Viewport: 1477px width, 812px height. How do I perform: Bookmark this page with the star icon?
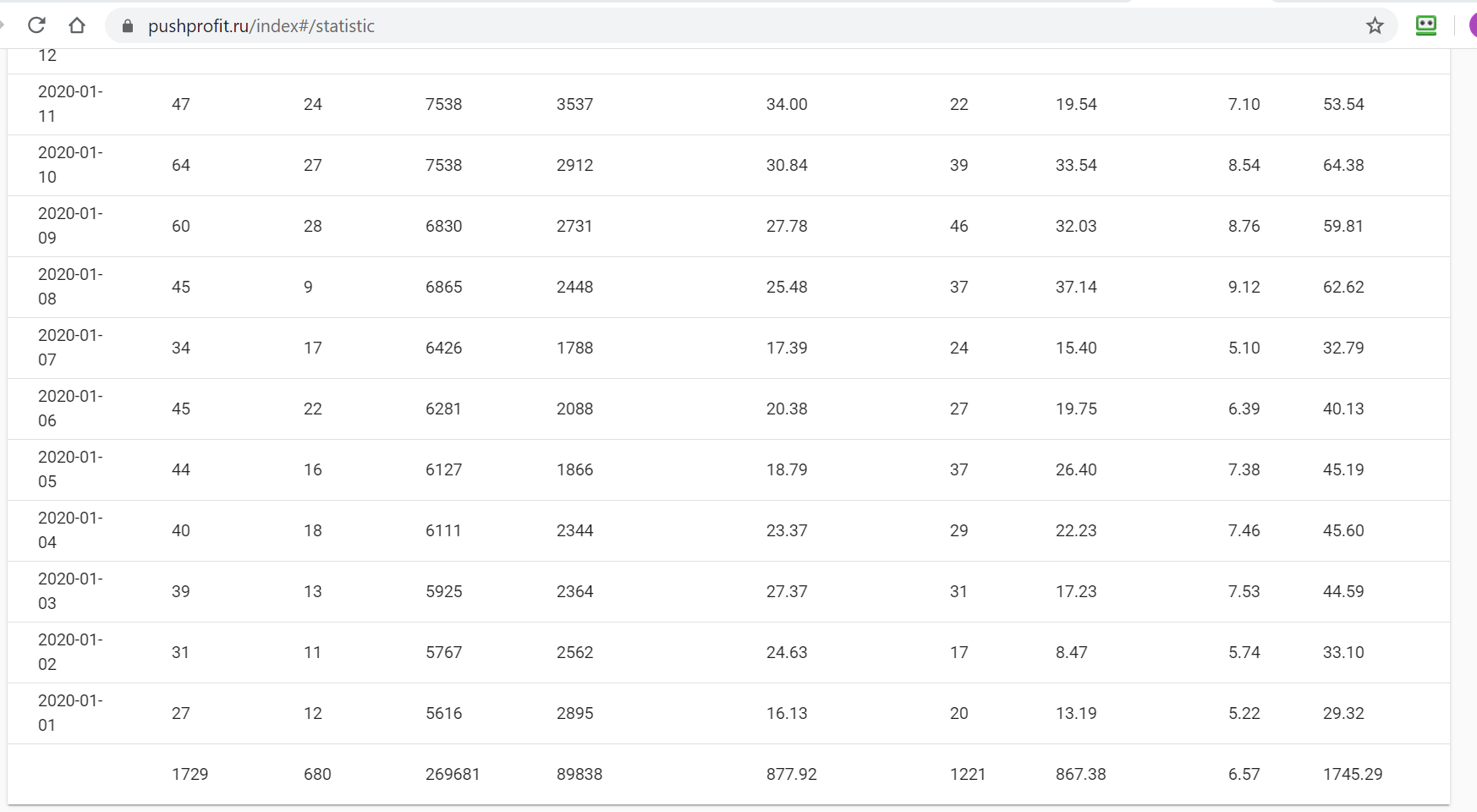click(x=1375, y=26)
